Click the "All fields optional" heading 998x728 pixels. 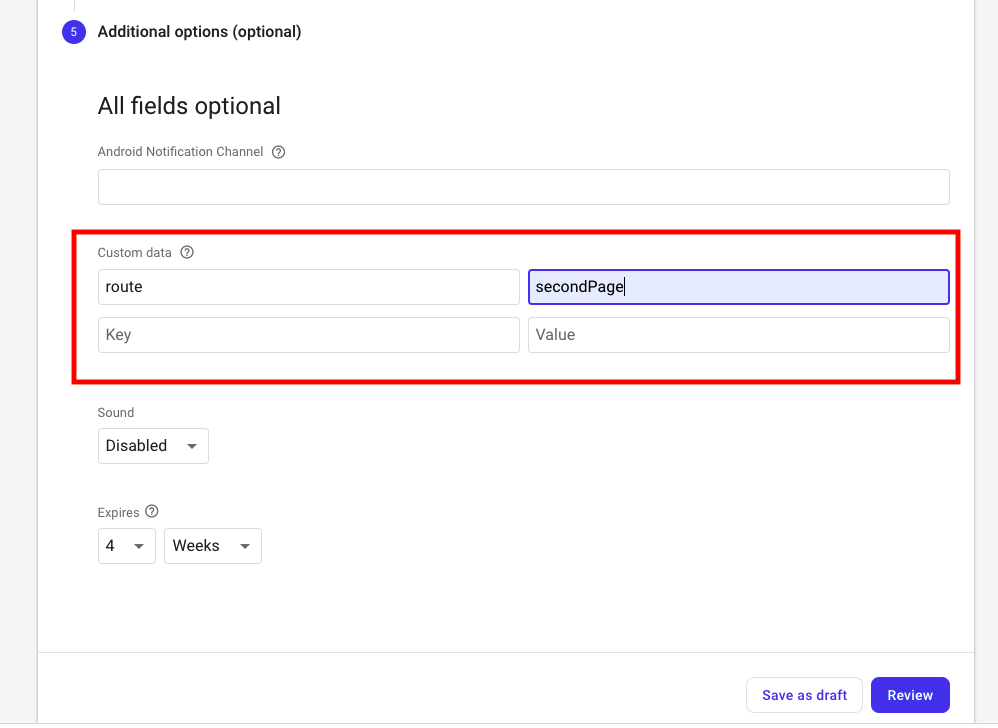(x=189, y=106)
